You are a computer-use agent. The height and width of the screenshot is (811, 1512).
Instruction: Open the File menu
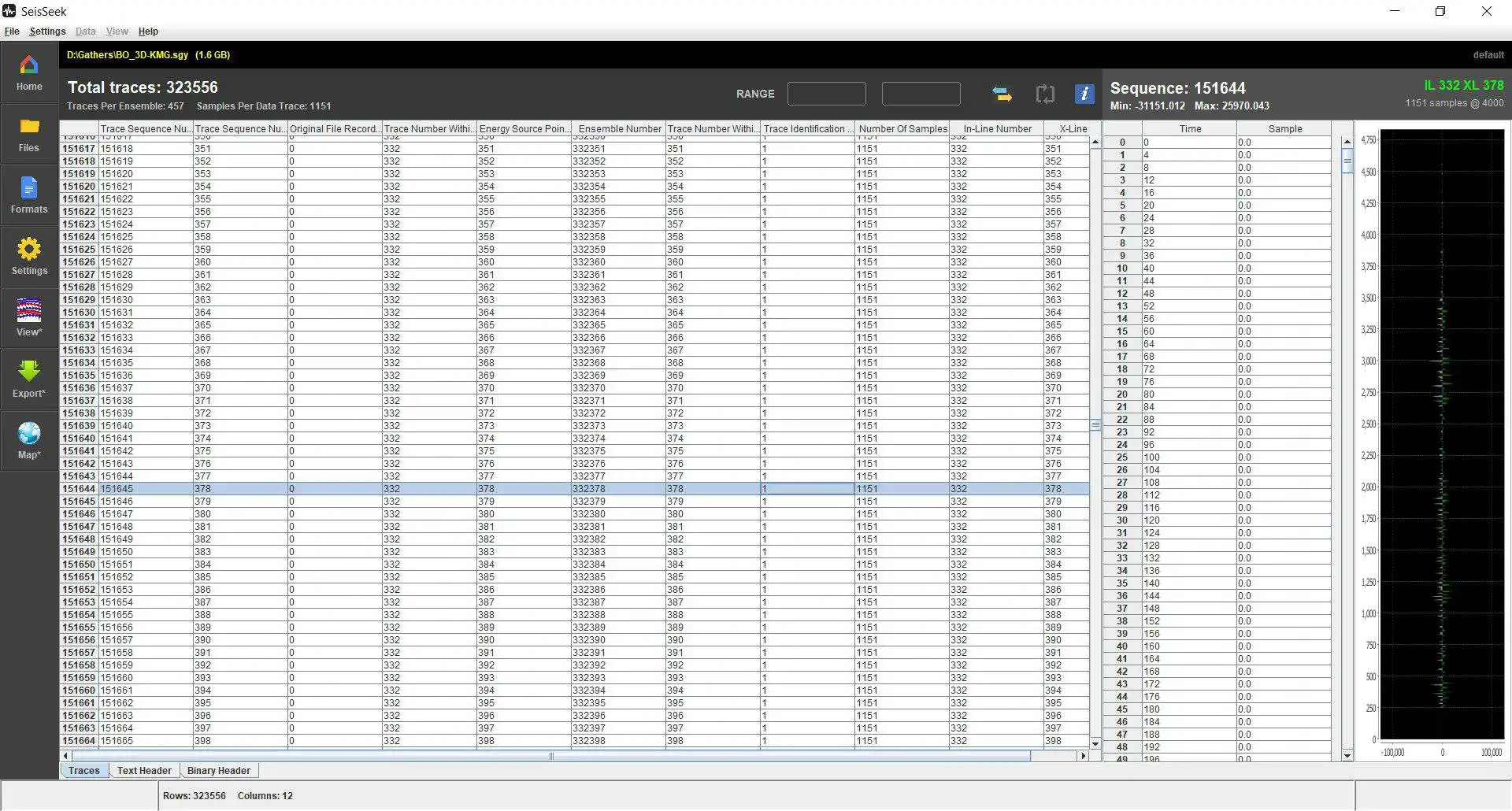click(12, 31)
